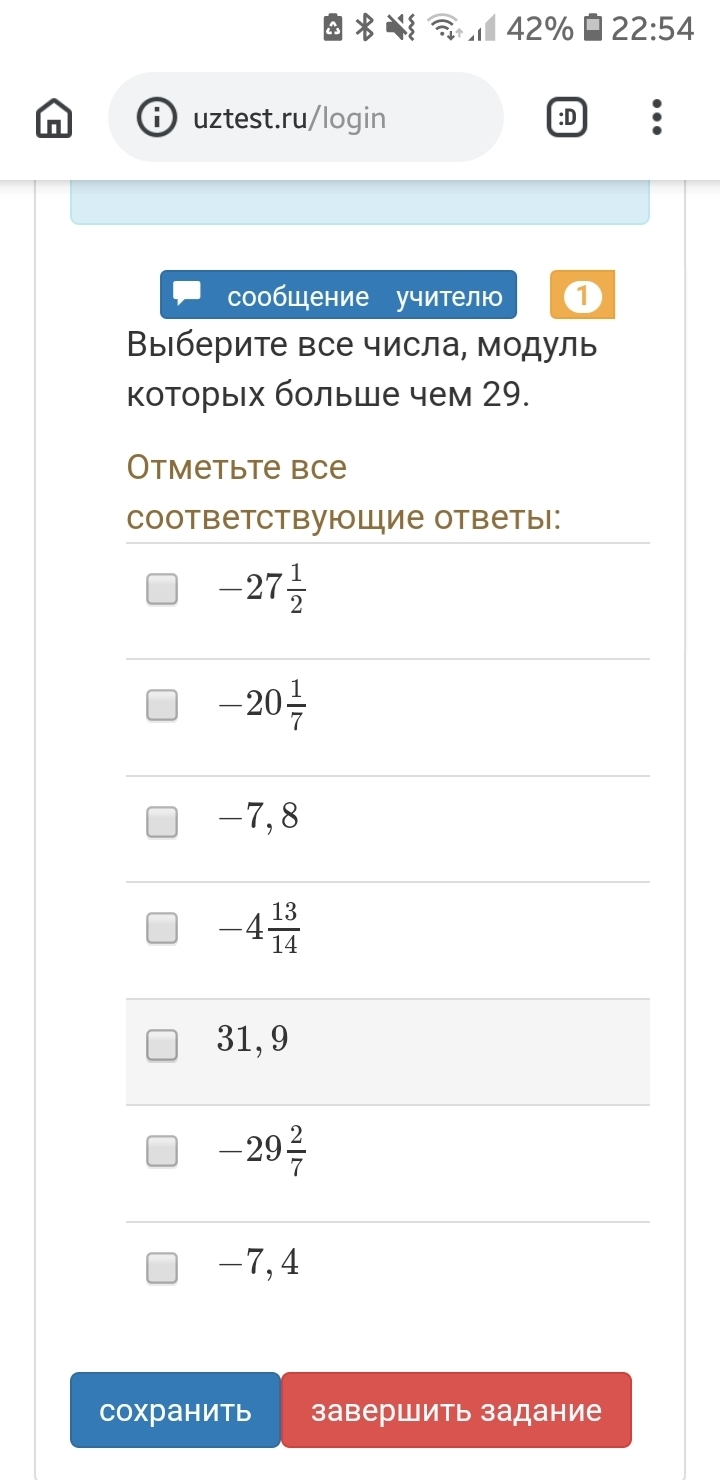
Task: Tap the muted sound status icon
Action: (401, 29)
